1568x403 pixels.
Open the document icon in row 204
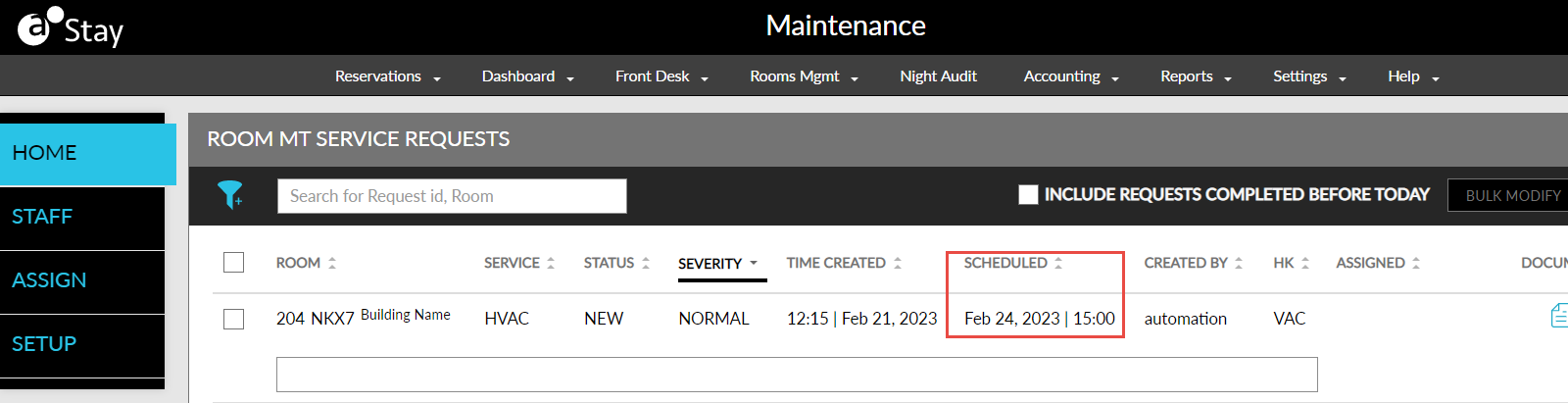[1558, 316]
